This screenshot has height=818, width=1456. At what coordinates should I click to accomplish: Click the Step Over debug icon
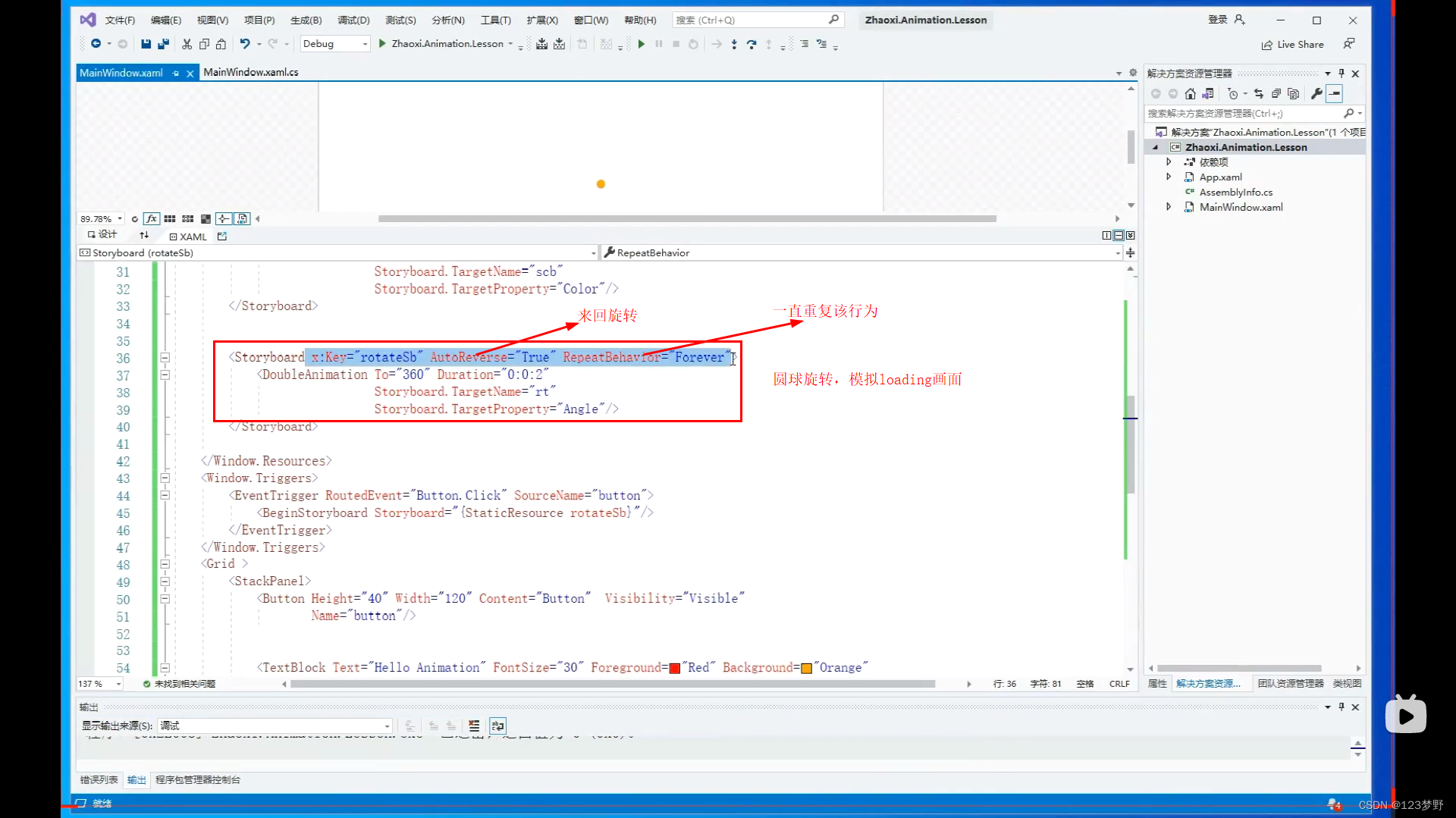tap(752, 44)
